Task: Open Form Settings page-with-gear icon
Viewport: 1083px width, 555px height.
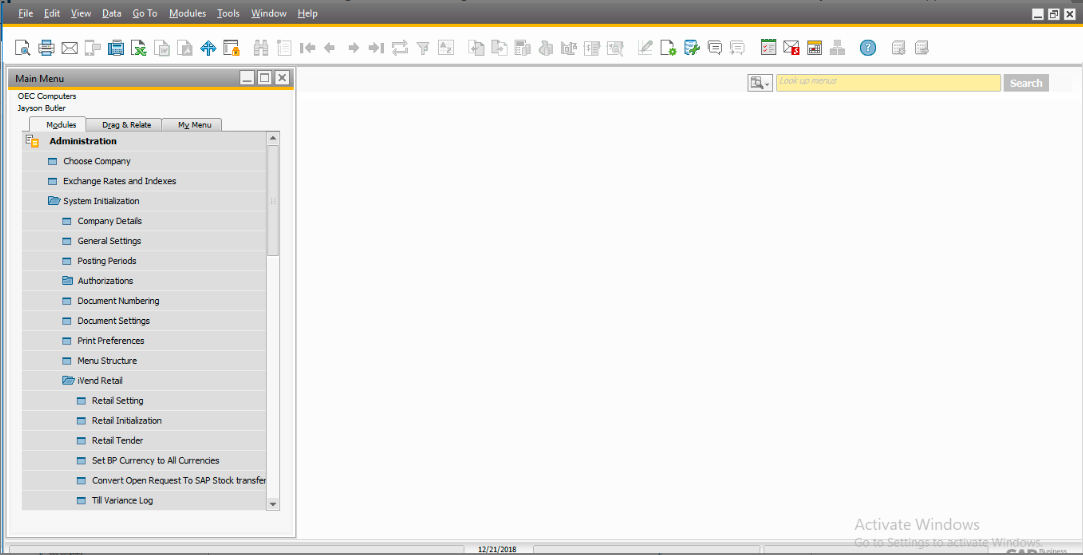Action: point(668,48)
